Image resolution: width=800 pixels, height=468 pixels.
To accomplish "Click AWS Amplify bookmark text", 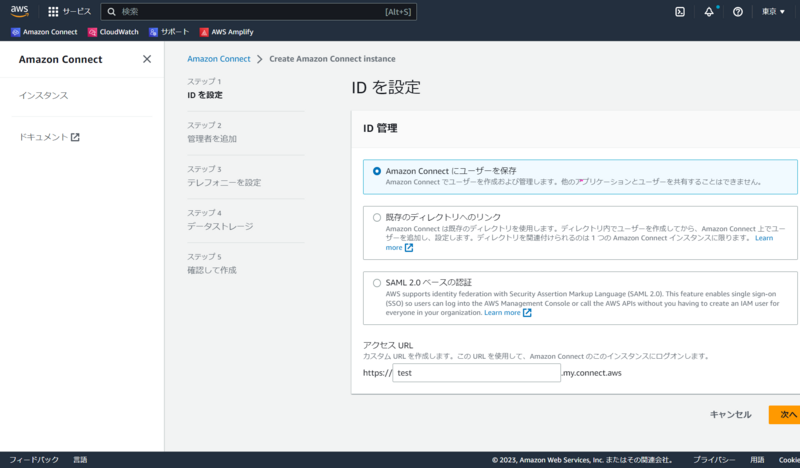I will click(232, 32).
